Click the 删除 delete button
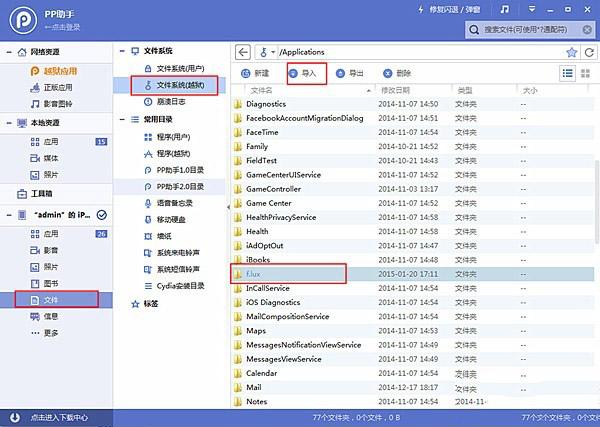Viewport: 600px width, 427px height. pos(397,73)
